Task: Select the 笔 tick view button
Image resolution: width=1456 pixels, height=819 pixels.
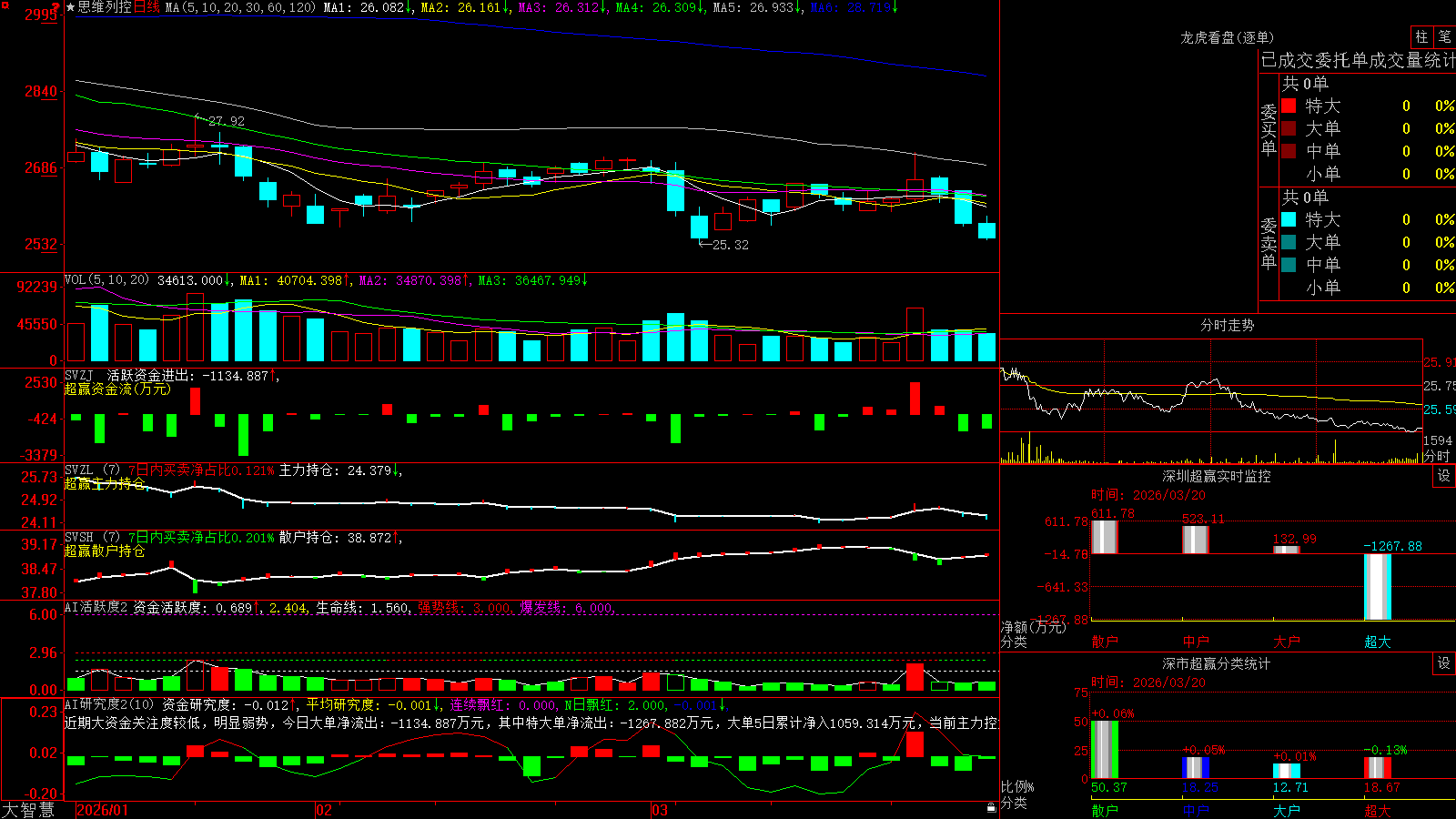Action: coord(1445,37)
